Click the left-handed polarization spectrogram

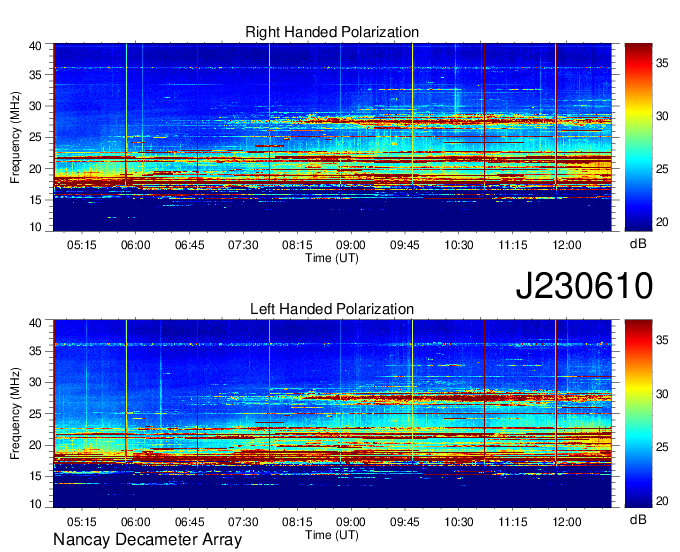pos(332,414)
